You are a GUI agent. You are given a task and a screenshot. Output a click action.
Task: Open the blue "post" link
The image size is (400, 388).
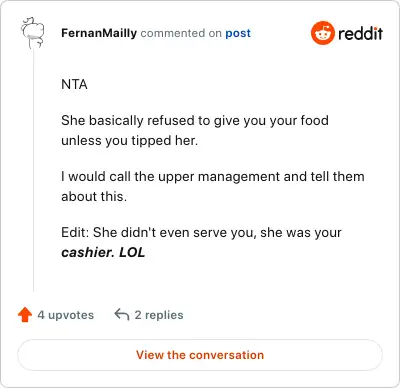point(238,33)
